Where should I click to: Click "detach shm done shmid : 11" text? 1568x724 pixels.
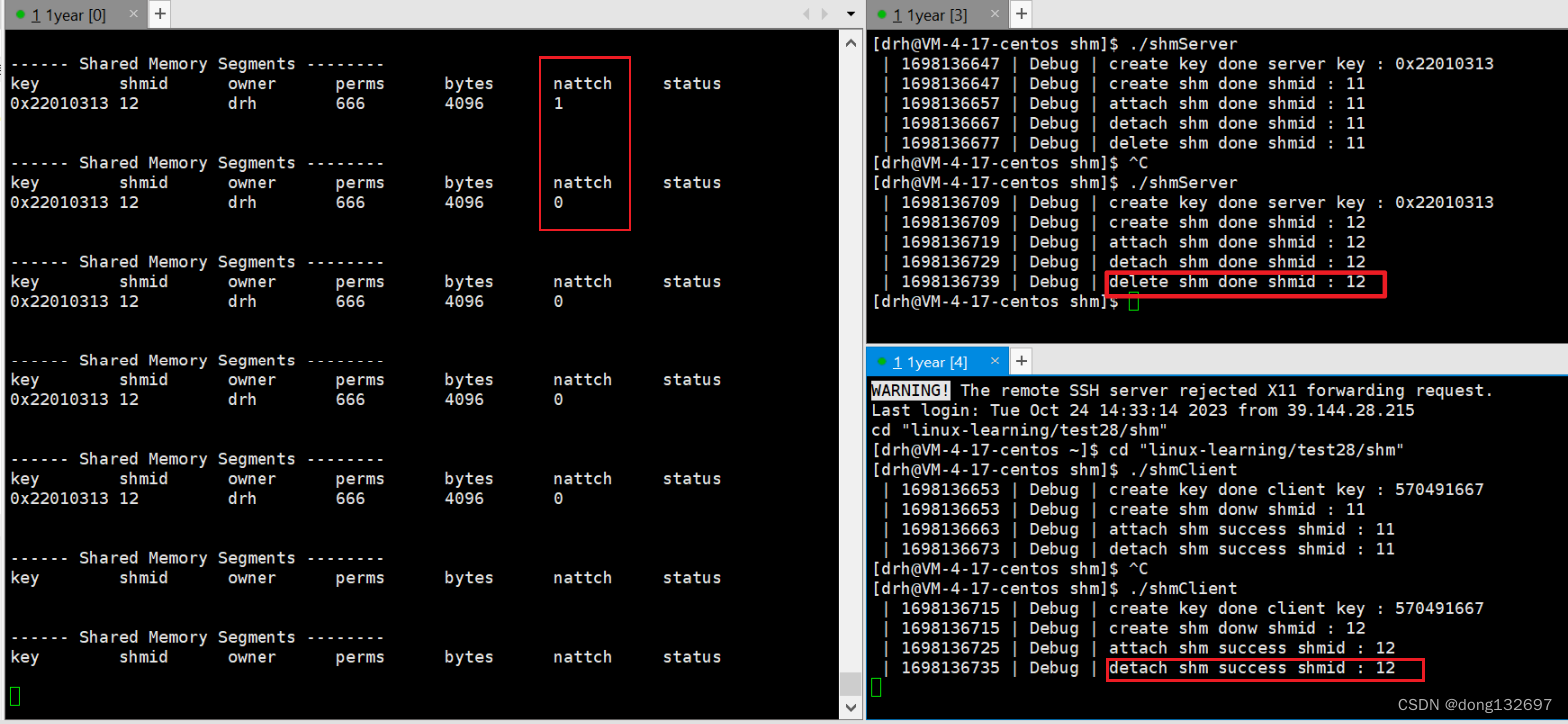(1237, 123)
